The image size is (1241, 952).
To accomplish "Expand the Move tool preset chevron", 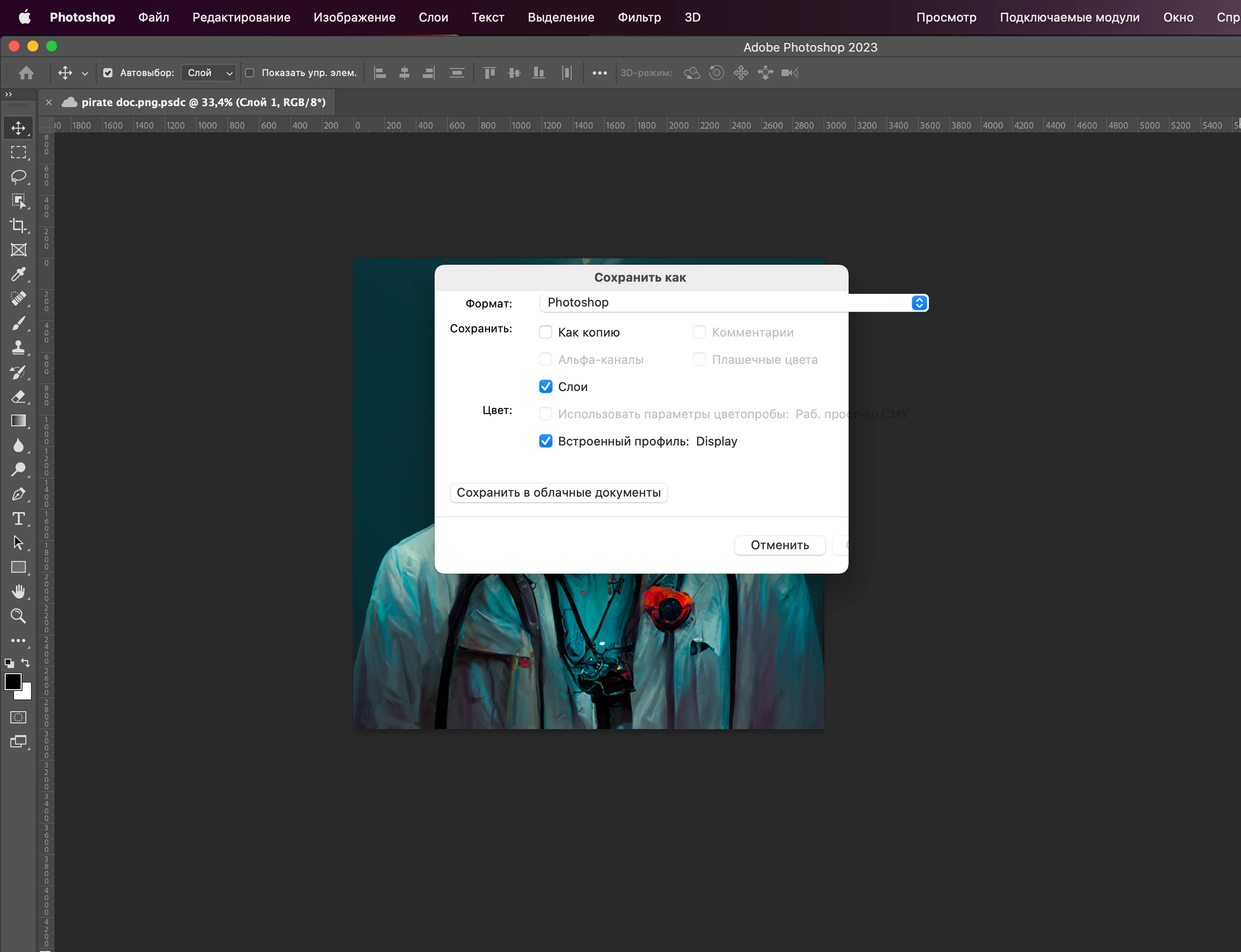I will pyautogui.click(x=84, y=74).
